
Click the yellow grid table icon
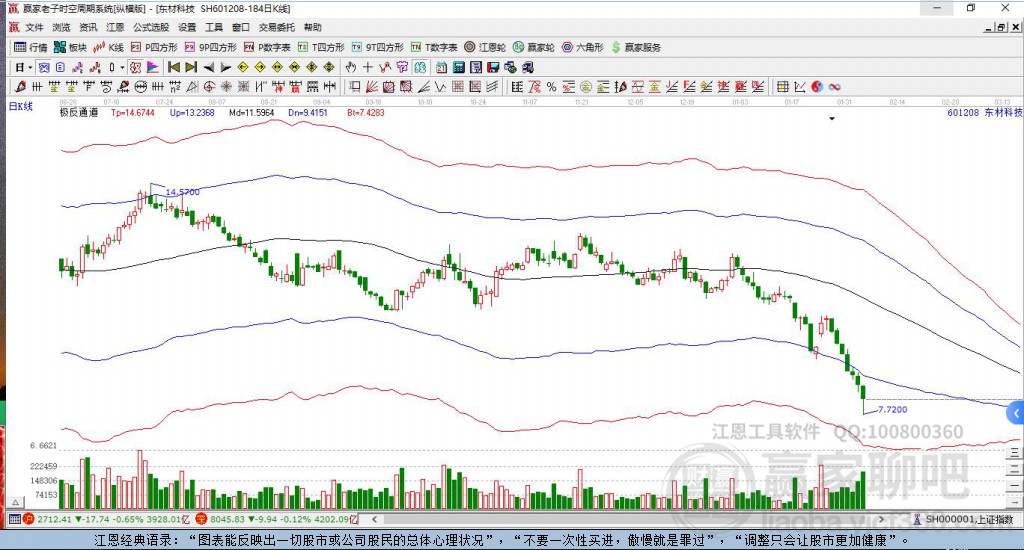782,87
